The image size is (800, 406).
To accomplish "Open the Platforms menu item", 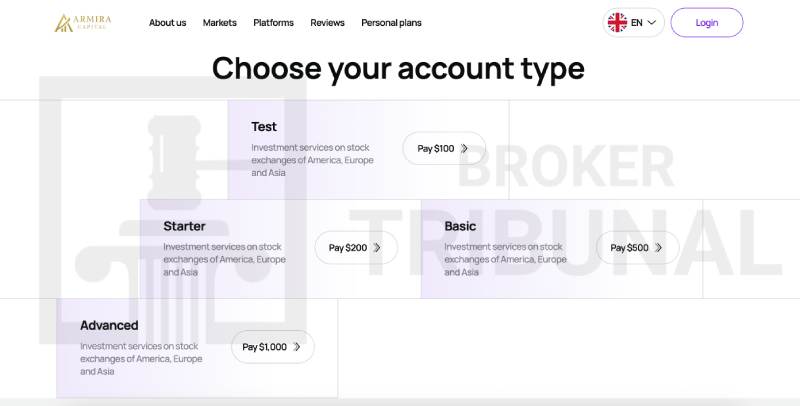I will click(x=273, y=23).
